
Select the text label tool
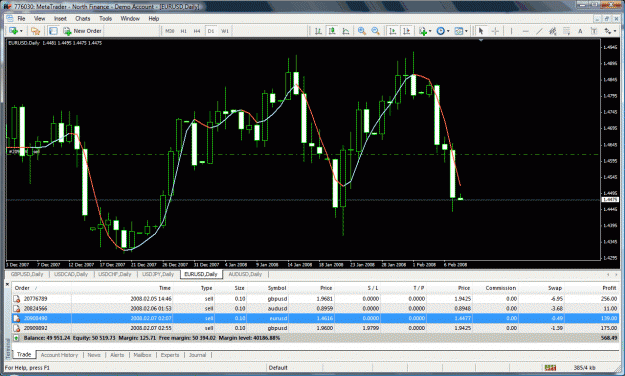[594, 31]
